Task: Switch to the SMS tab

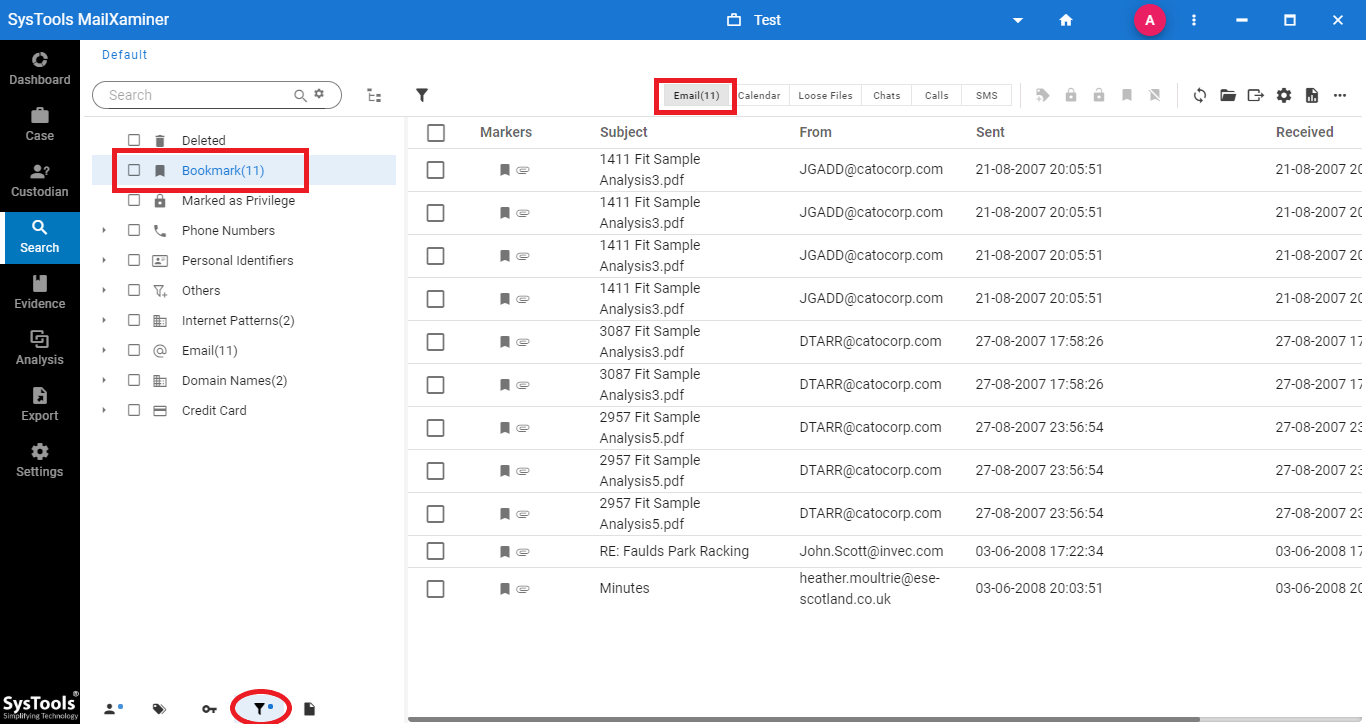Action: (986, 95)
